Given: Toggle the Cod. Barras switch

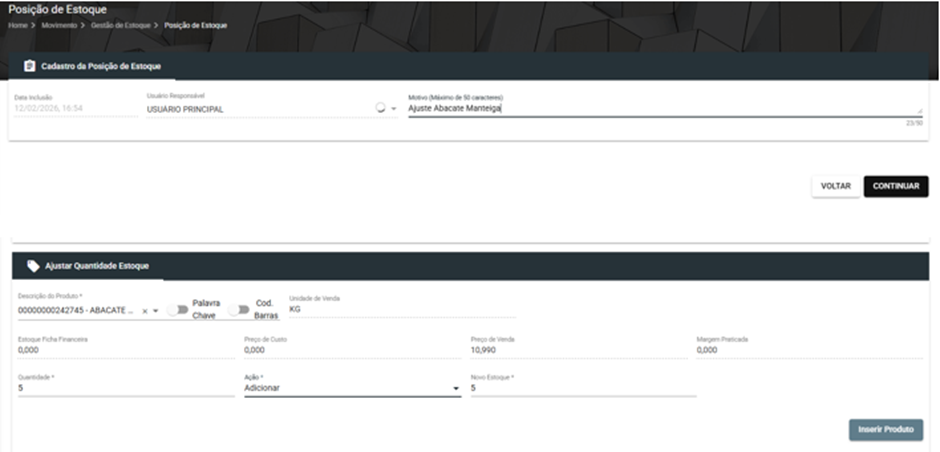Looking at the screenshot, I should coord(239,310).
